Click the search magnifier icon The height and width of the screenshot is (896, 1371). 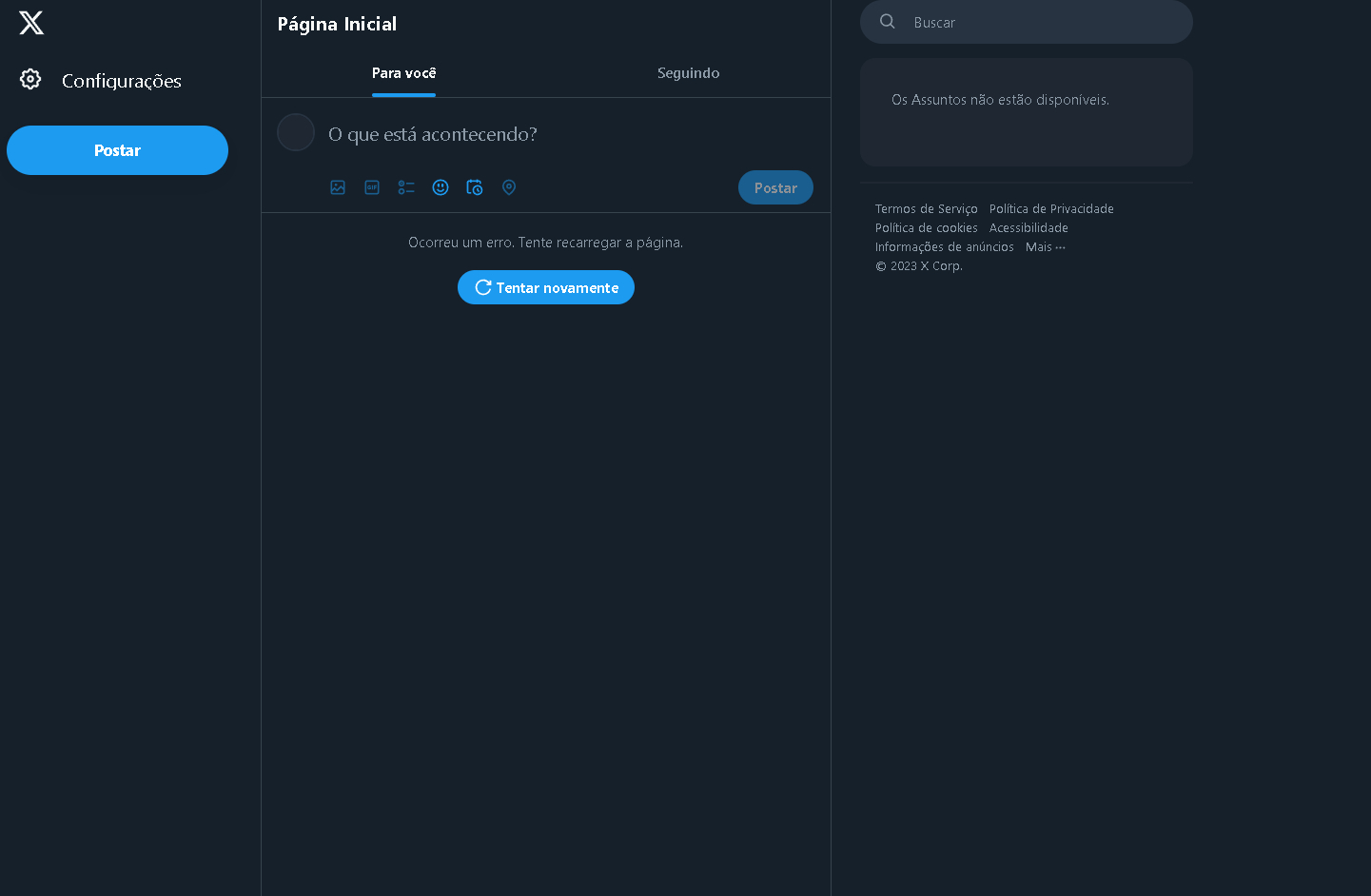pyautogui.click(x=888, y=22)
